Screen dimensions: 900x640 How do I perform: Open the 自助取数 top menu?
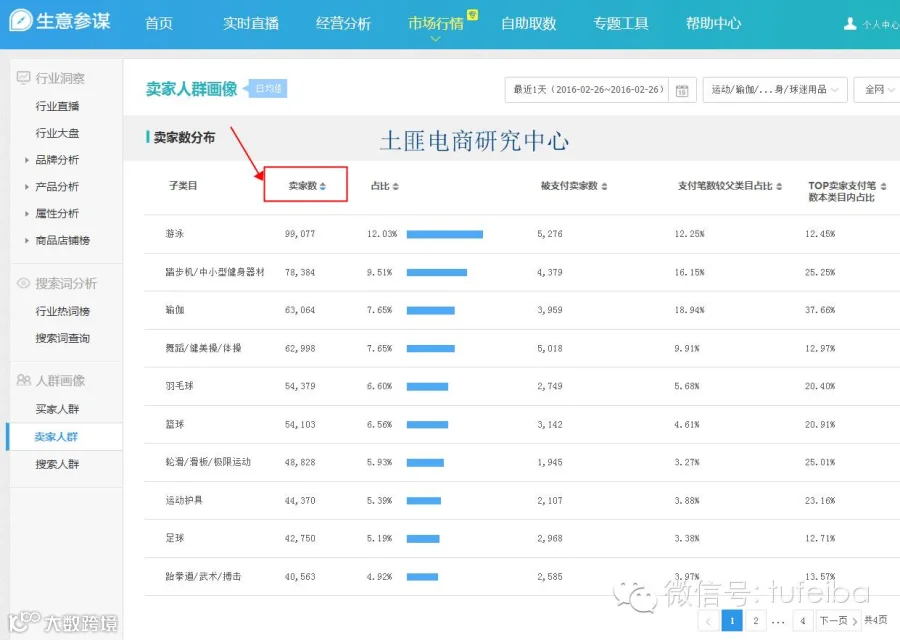529,24
